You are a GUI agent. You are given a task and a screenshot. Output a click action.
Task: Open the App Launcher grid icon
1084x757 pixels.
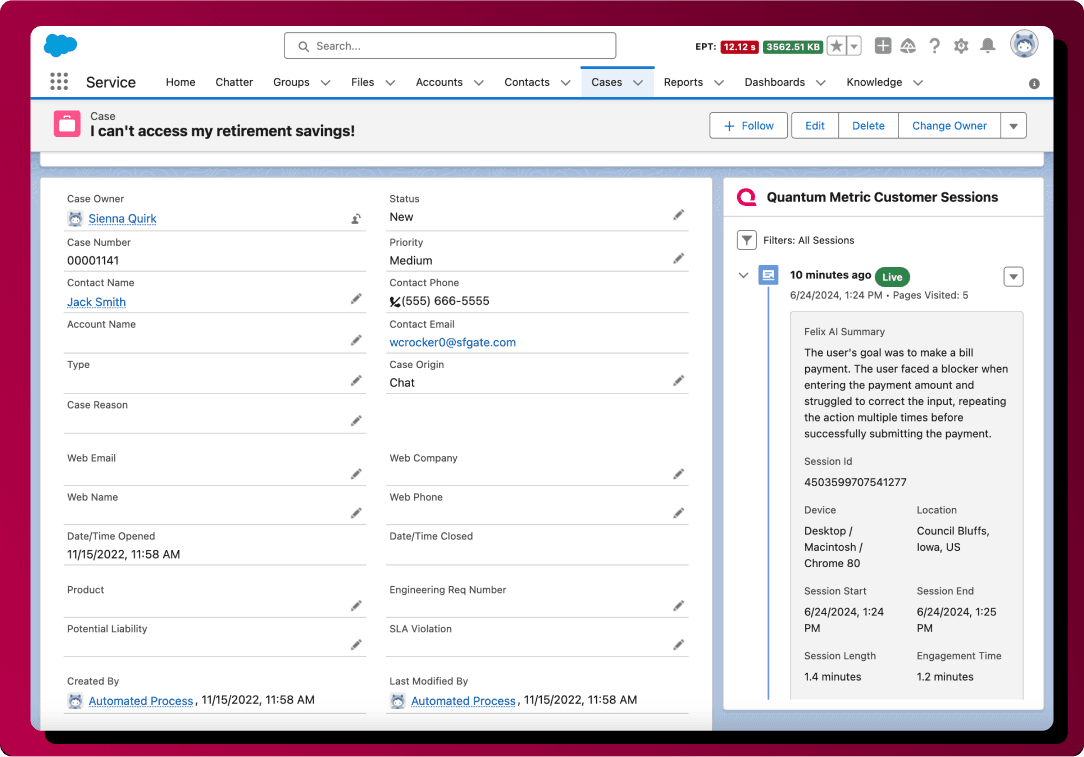click(59, 82)
